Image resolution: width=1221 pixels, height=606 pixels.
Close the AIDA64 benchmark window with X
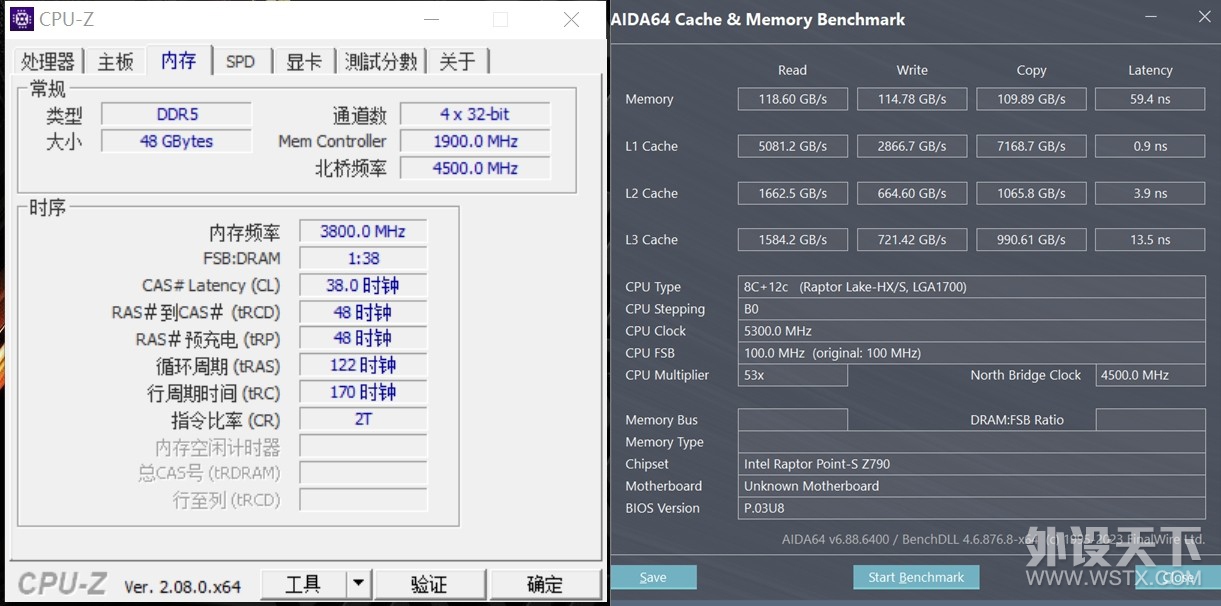(1204, 17)
